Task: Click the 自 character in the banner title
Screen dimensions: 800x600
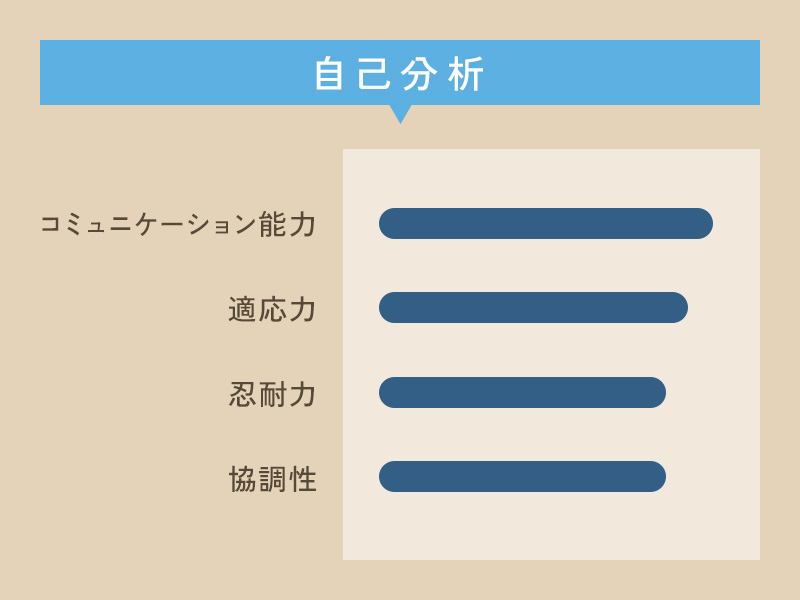Action: 328,74
